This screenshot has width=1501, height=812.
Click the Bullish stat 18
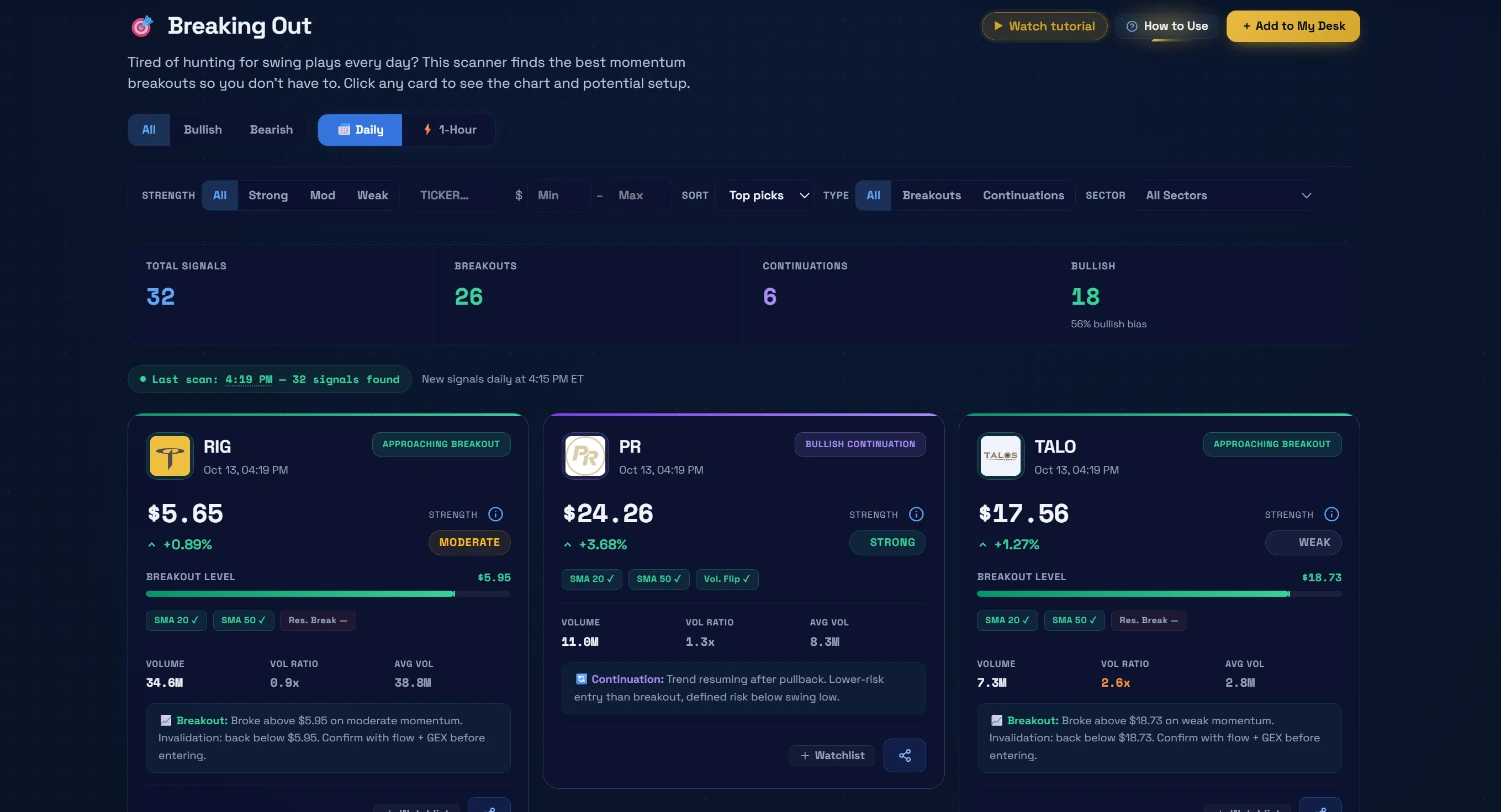coord(1085,297)
